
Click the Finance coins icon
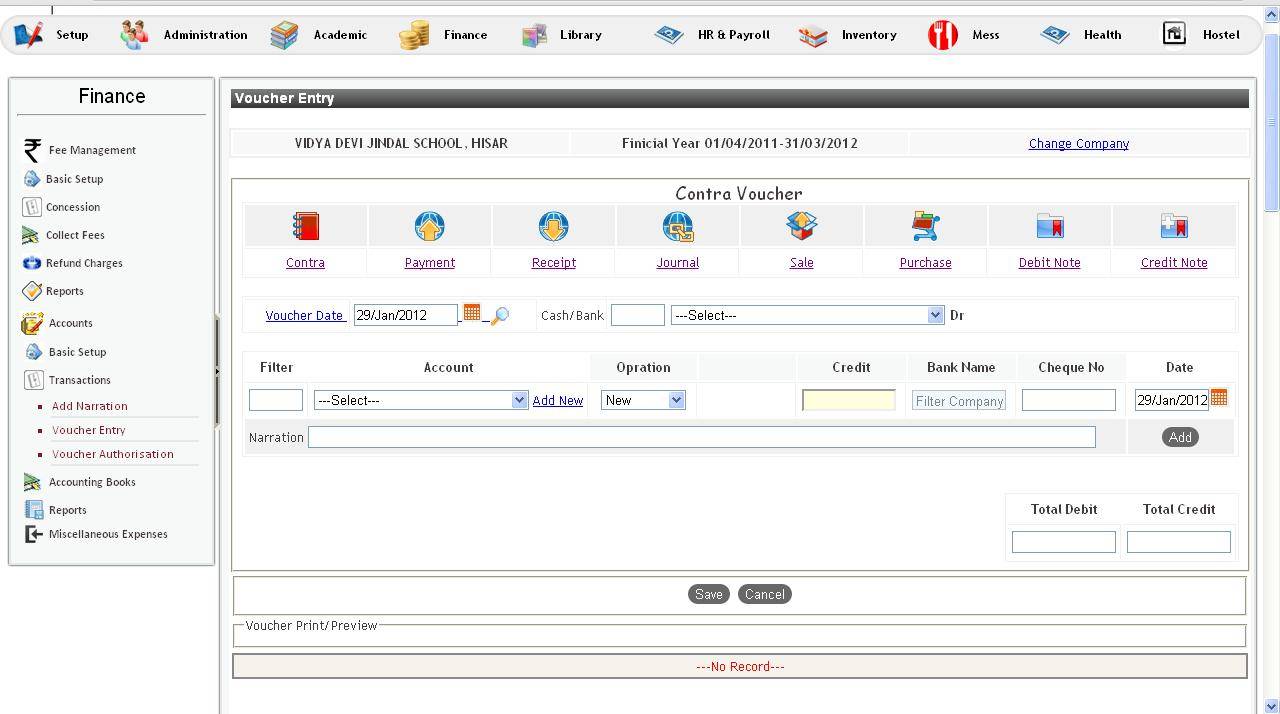point(414,35)
